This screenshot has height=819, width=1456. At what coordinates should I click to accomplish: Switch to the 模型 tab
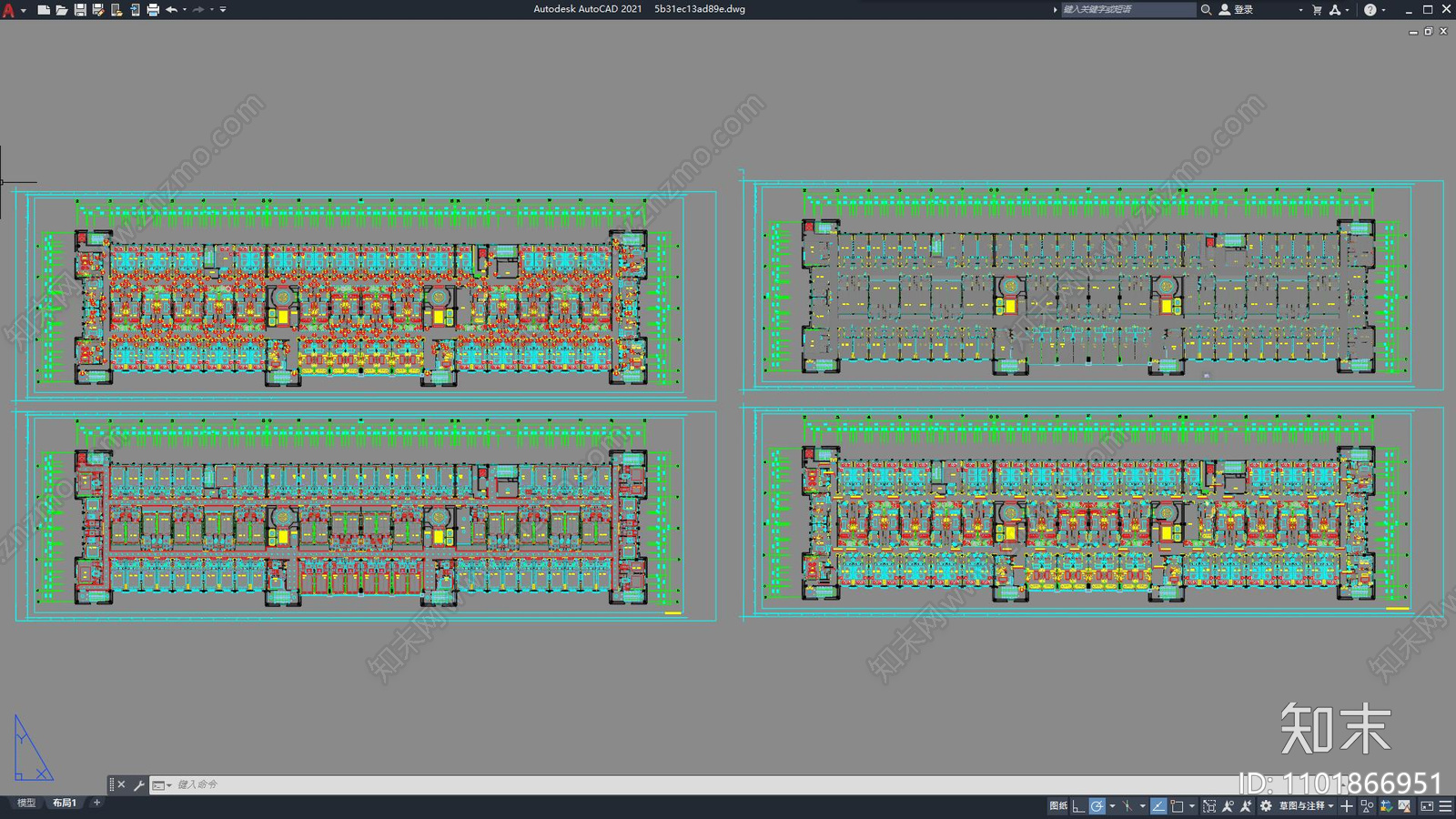26,803
